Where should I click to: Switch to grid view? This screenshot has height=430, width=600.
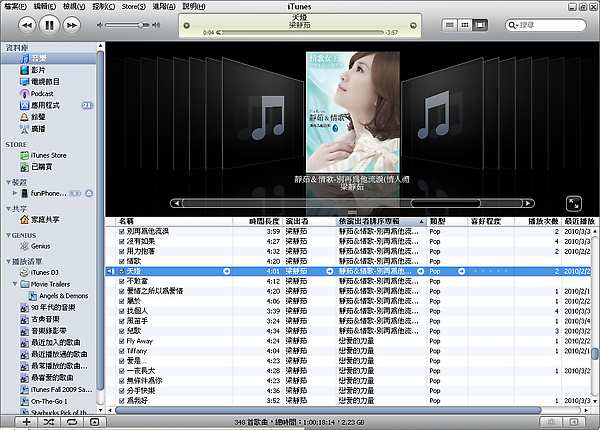(465, 25)
